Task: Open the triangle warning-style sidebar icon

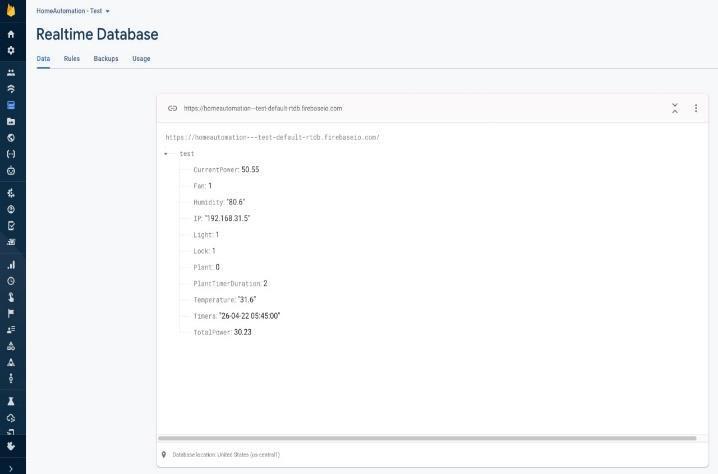Action: [11, 362]
